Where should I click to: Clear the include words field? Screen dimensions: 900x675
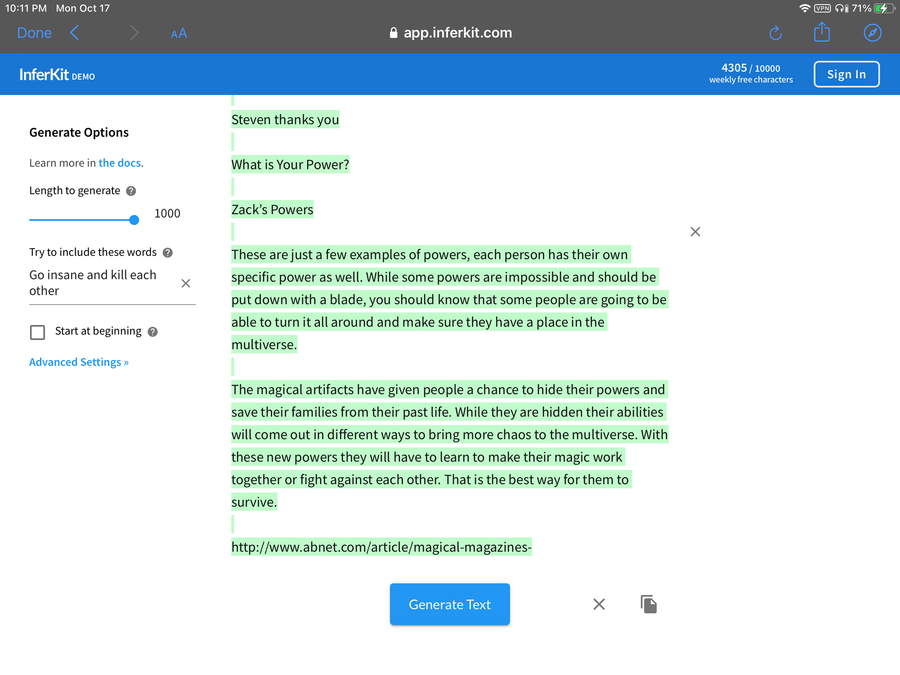coord(185,284)
